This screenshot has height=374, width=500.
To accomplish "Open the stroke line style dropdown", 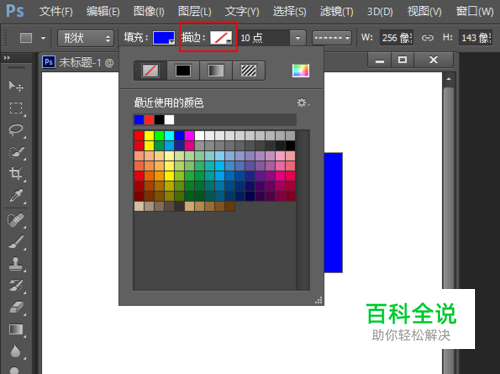I will [x=332, y=38].
